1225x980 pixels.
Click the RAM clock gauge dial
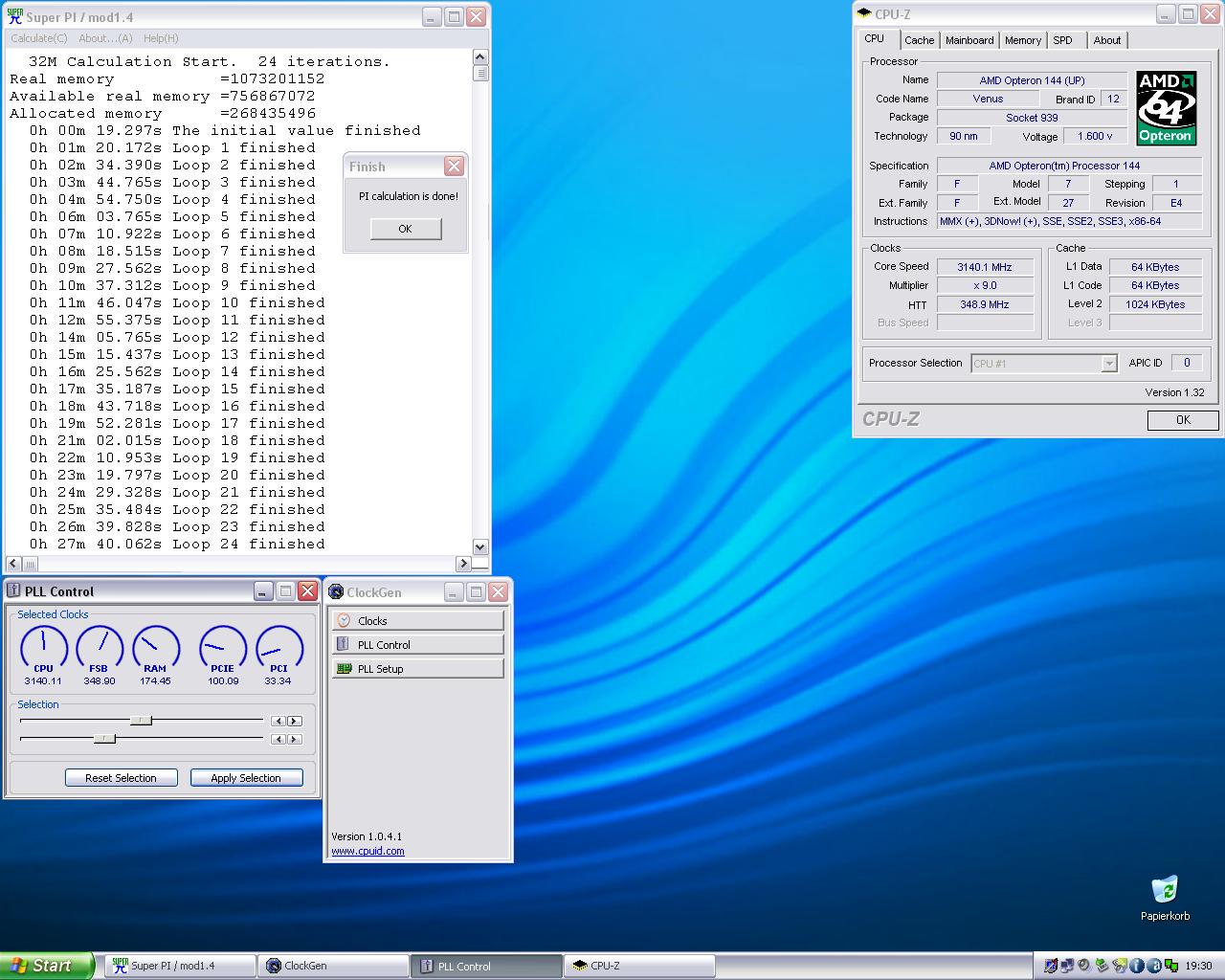coord(155,647)
